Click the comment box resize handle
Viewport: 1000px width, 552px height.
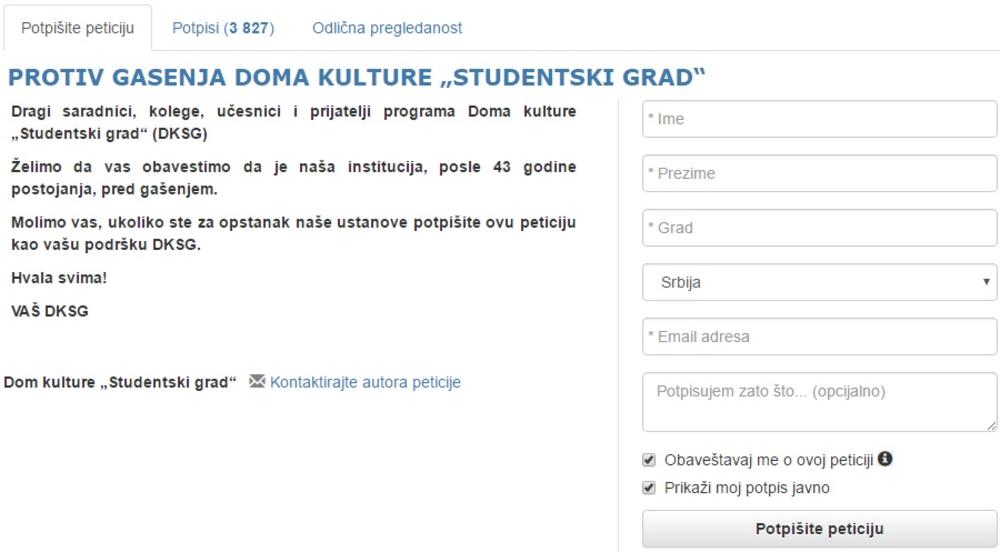(991, 425)
